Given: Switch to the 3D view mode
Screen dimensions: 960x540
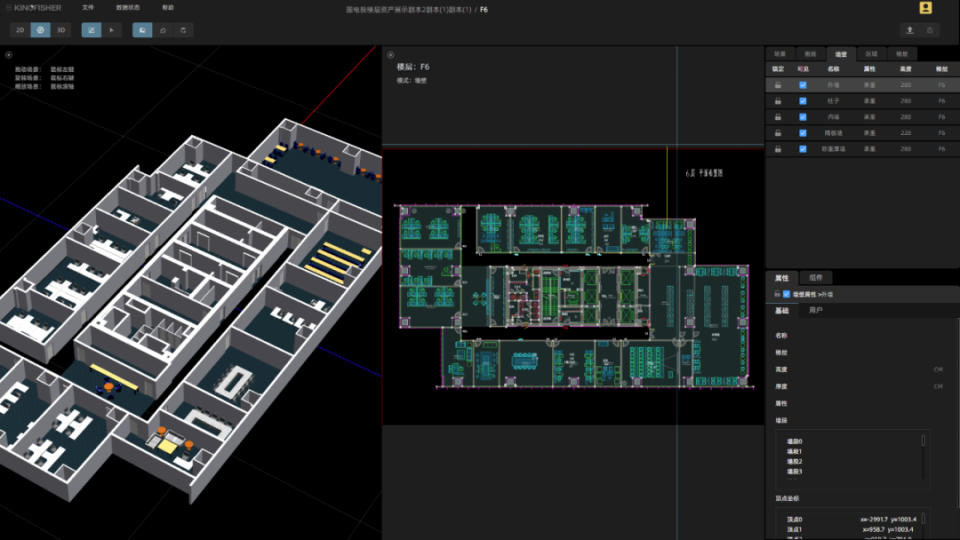Looking at the screenshot, I should point(61,30).
